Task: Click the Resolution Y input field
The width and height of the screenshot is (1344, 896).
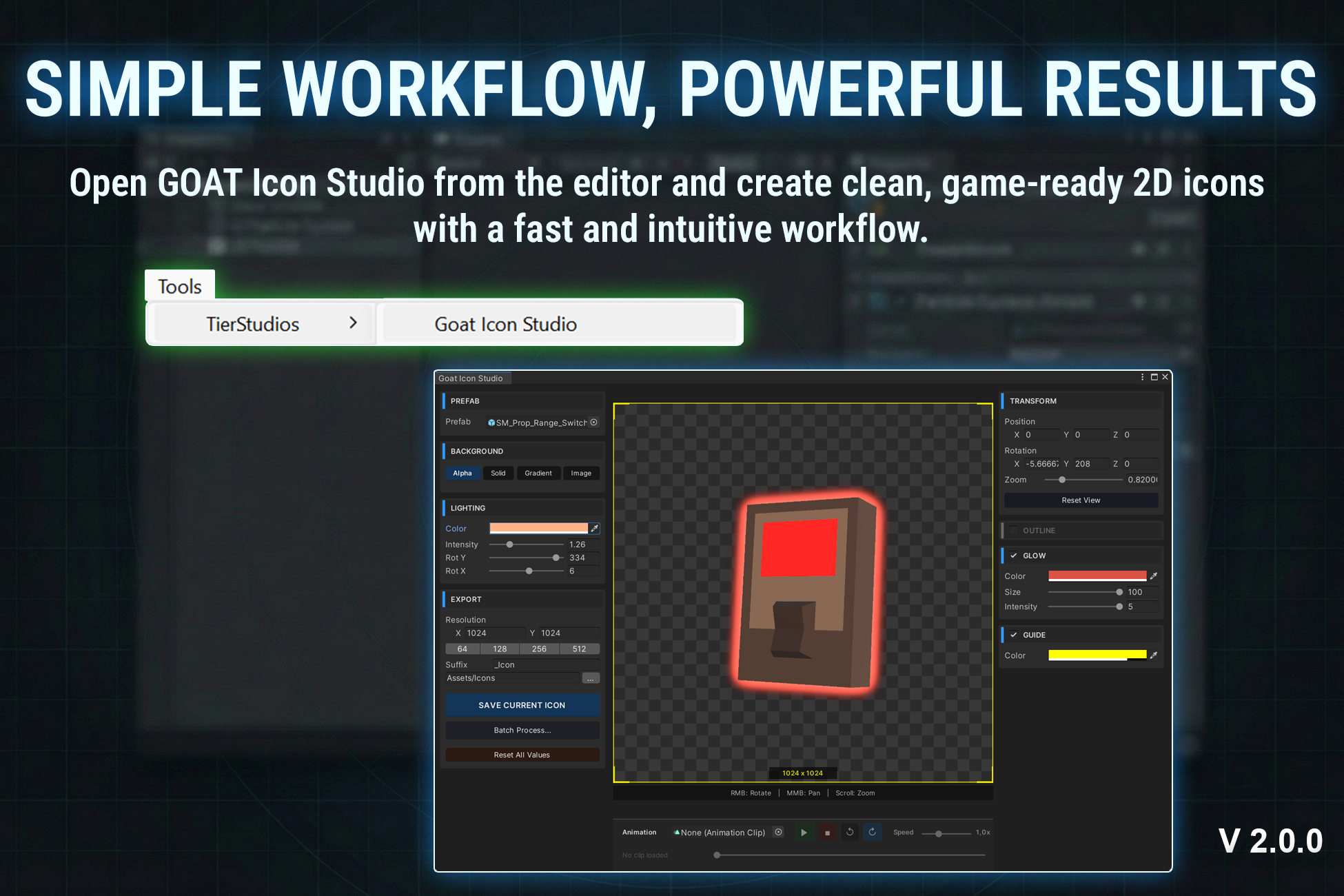Action: [x=569, y=633]
